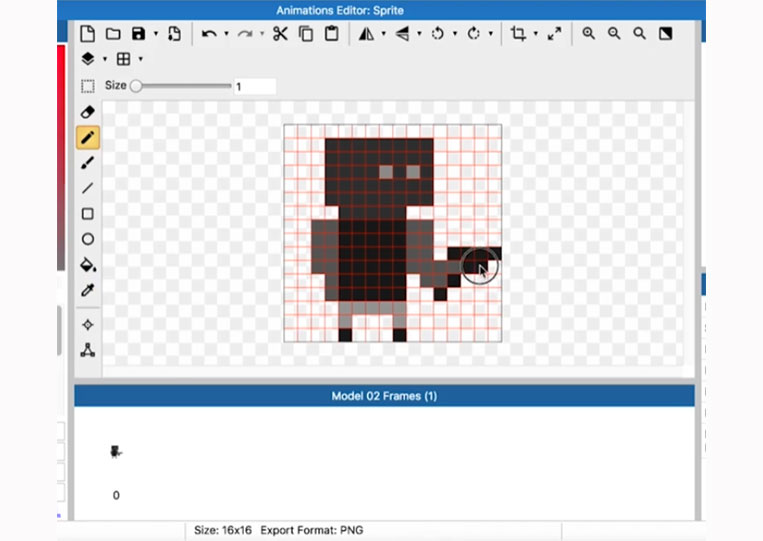The height and width of the screenshot is (541, 763).
Task: Click the frame number '0' label
Action: [x=116, y=495]
